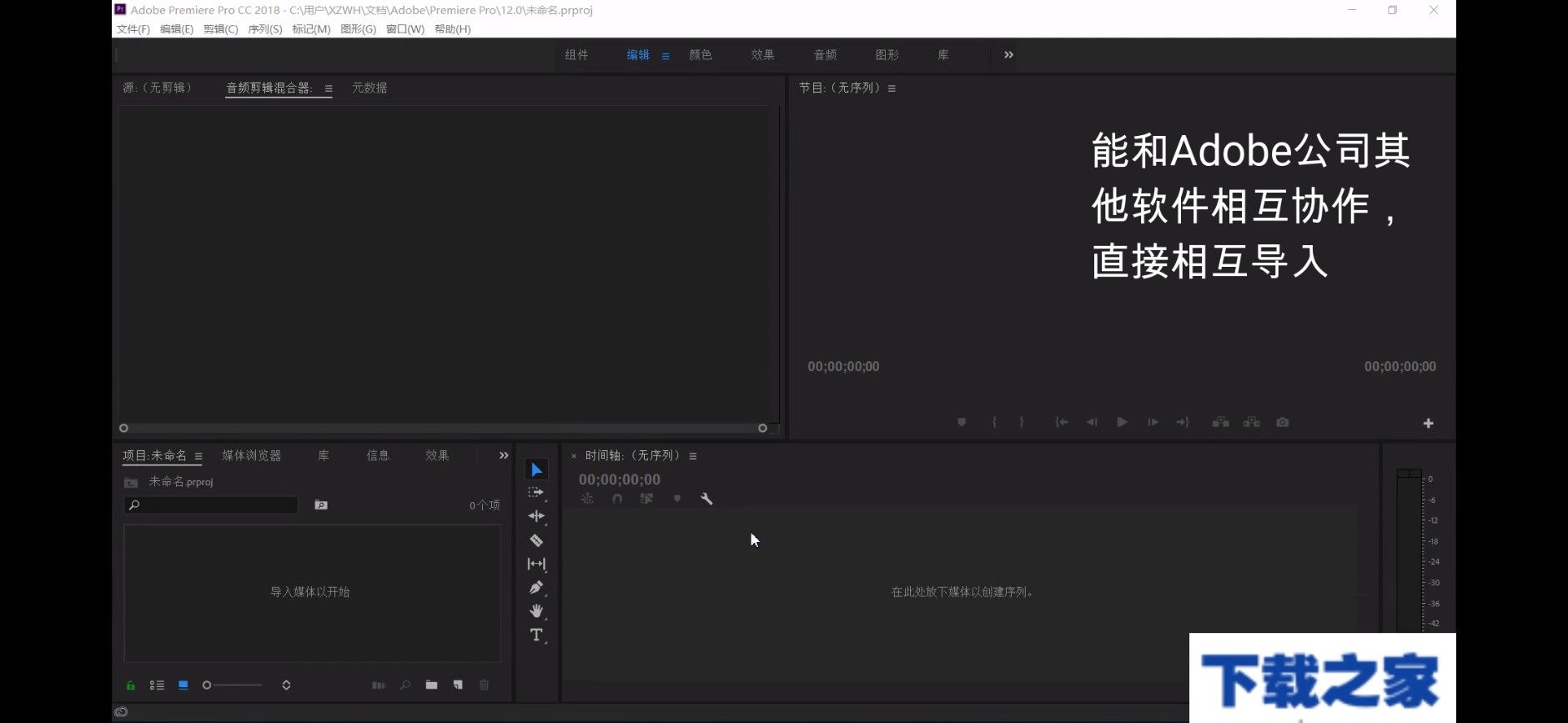Switch project panel to icon view
Viewport: 1568px width, 723px height.
point(183,685)
